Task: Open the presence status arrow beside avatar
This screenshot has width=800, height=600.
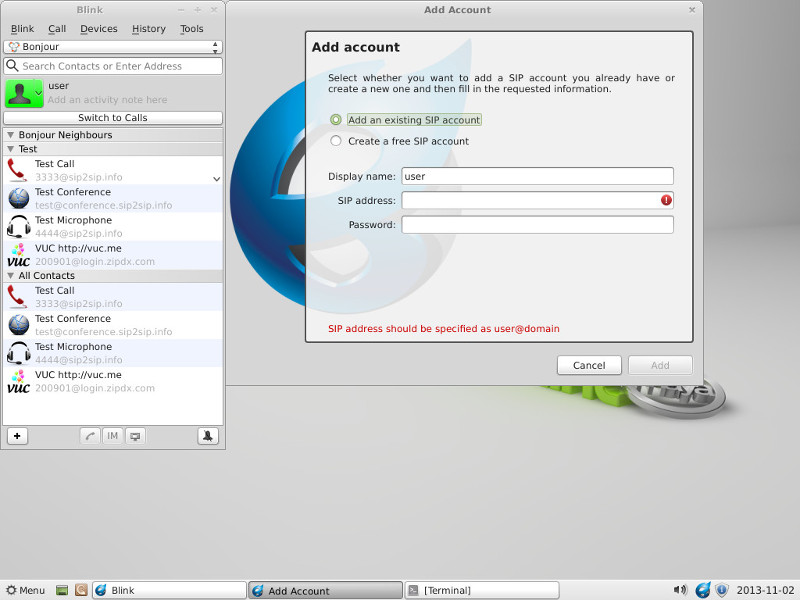Action: pos(38,93)
